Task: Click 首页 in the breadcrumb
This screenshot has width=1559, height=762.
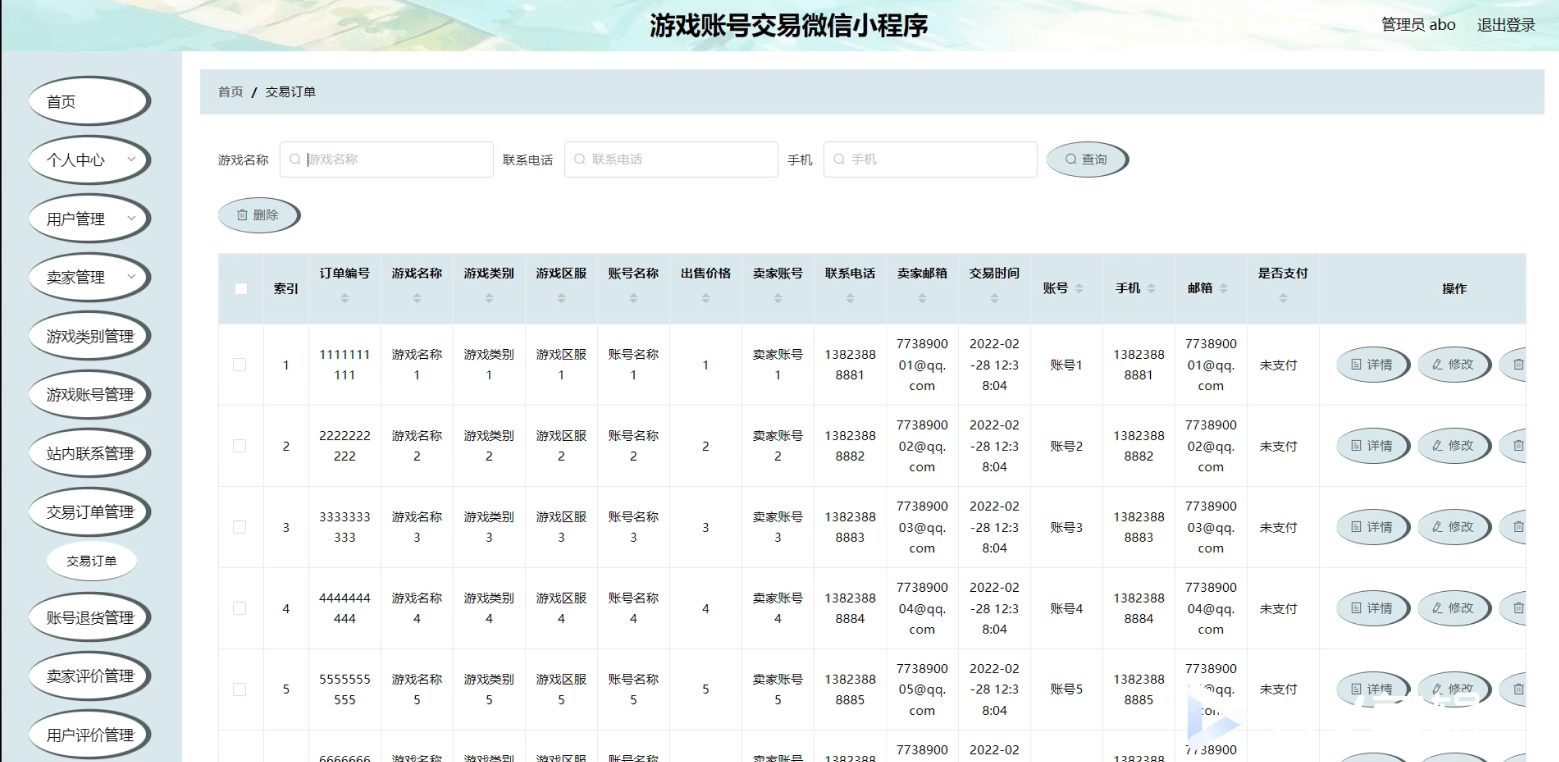Action: click(231, 92)
